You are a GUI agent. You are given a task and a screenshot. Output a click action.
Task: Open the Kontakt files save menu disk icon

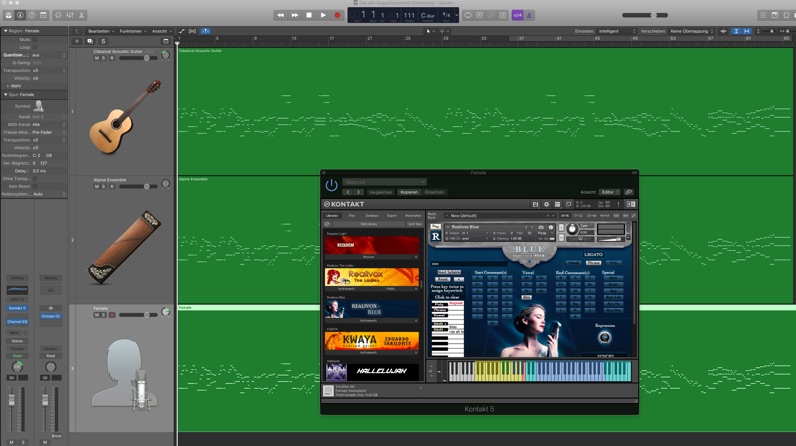coord(535,204)
